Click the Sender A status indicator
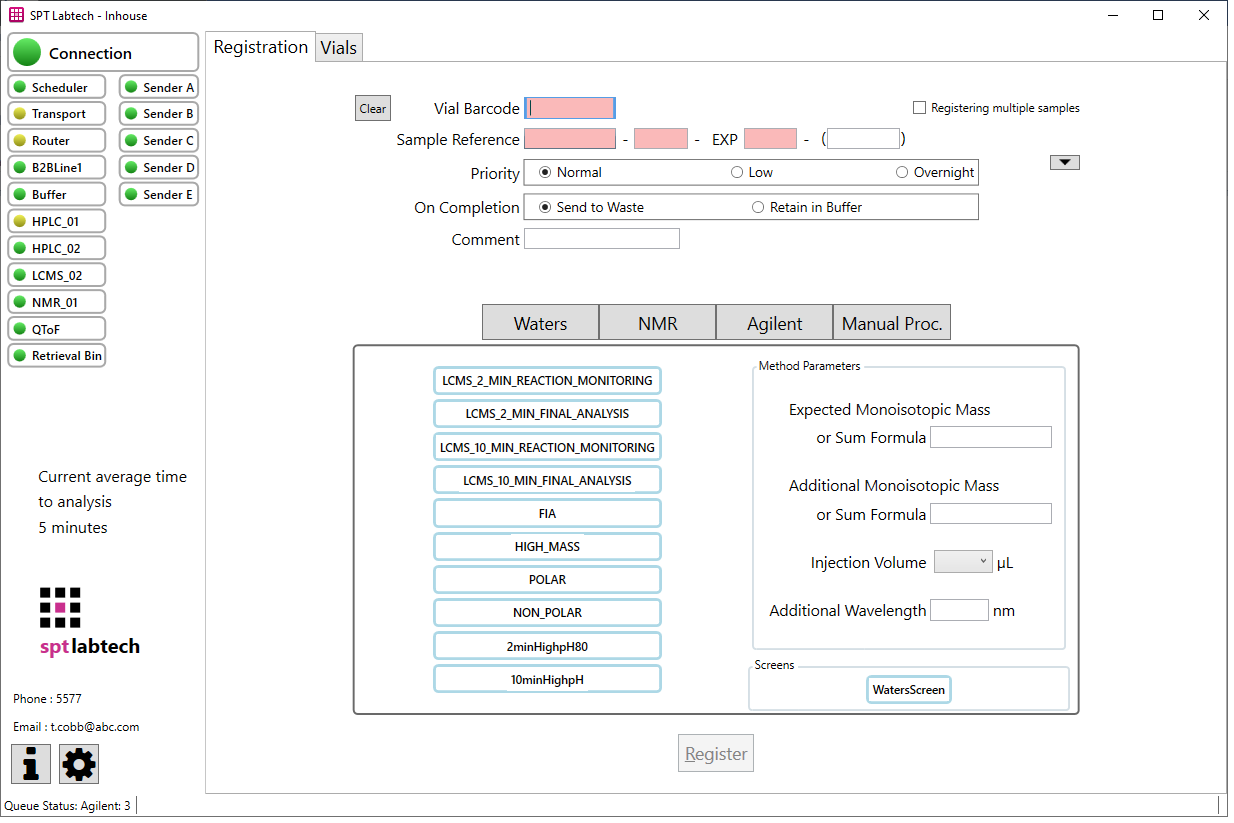 [x=158, y=87]
